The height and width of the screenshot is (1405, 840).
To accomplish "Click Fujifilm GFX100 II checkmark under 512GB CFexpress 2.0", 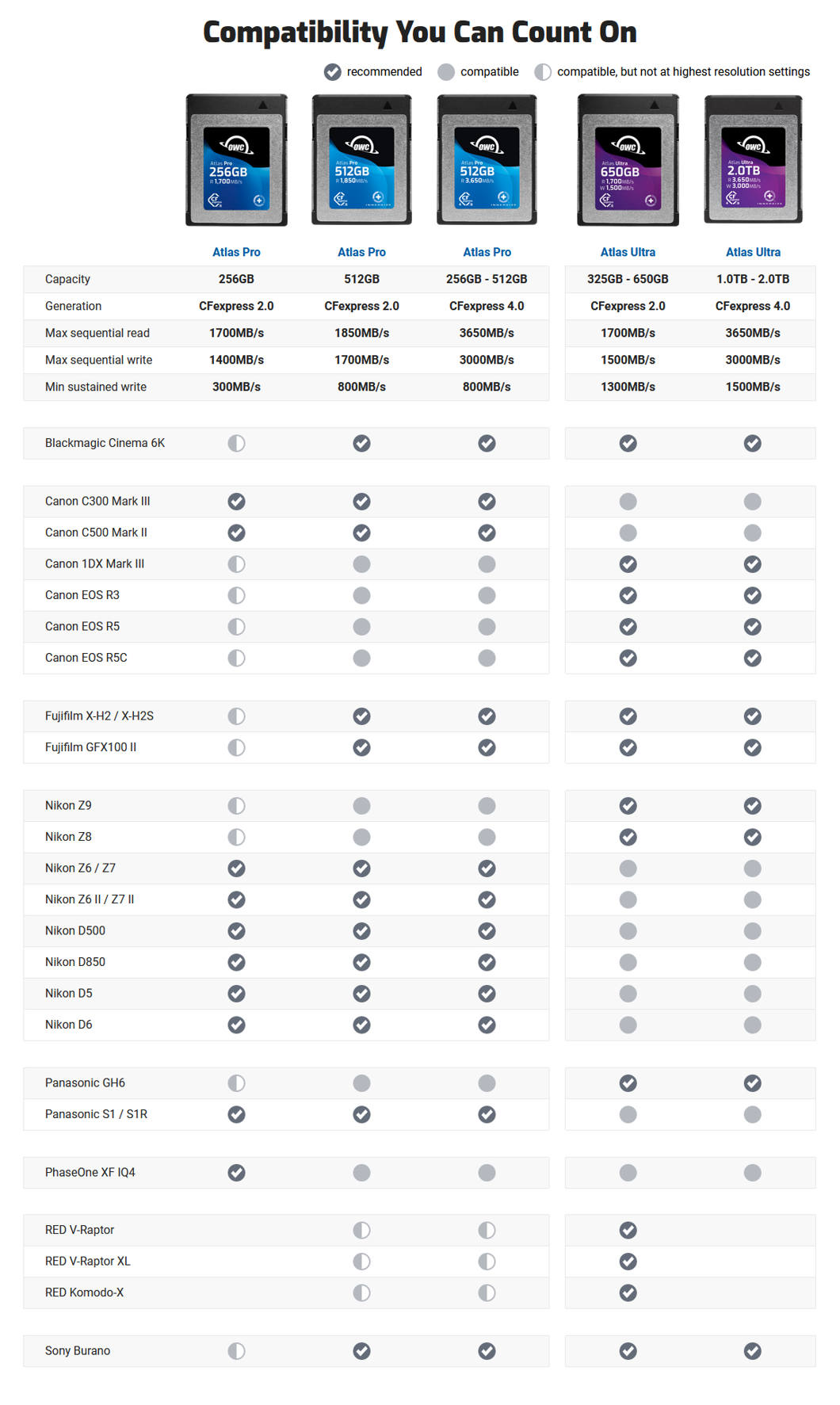I will [x=361, y=747].
